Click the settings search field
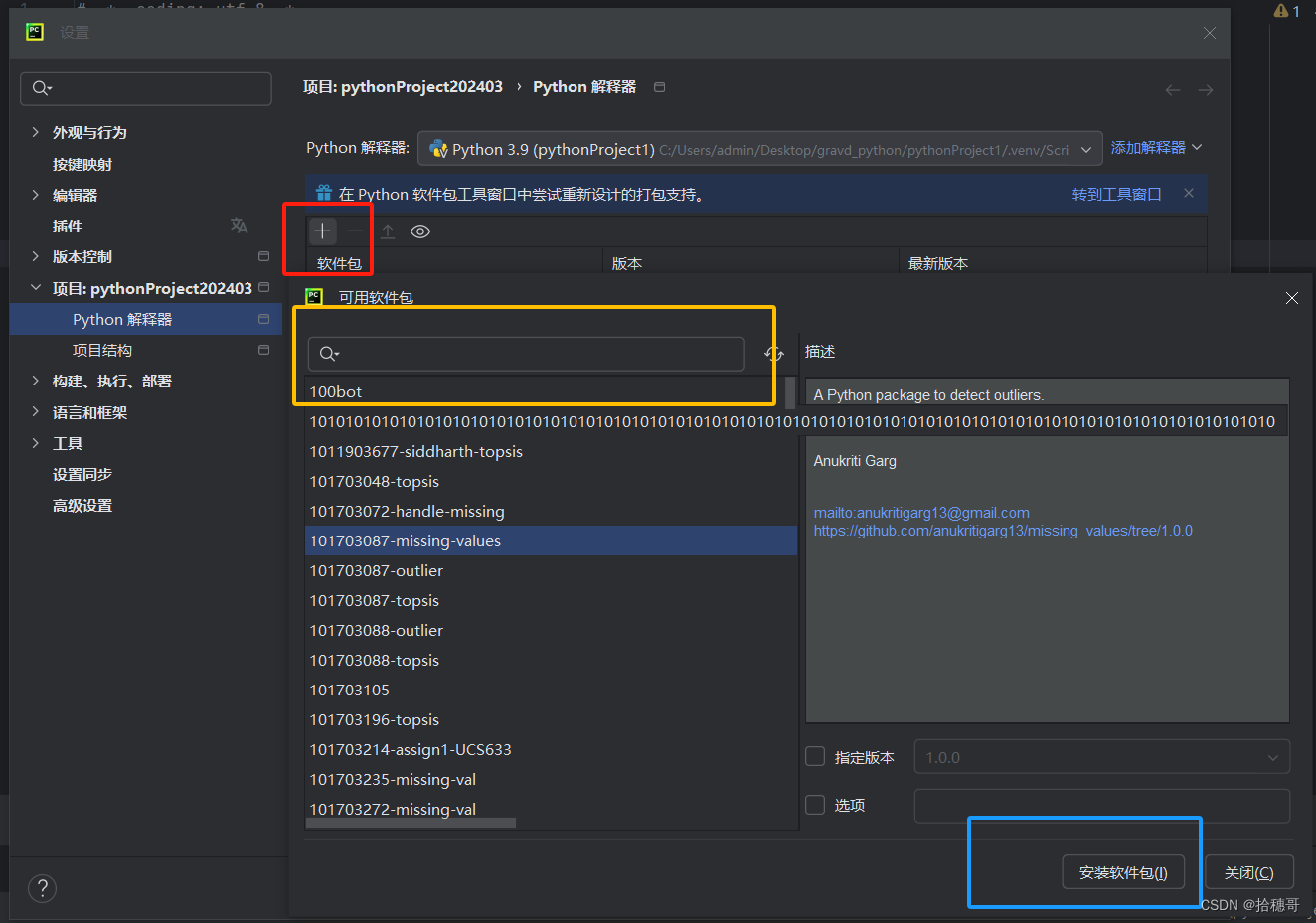Image resolution: width=1316 pixels, height=923 pixels. point(146,88)
